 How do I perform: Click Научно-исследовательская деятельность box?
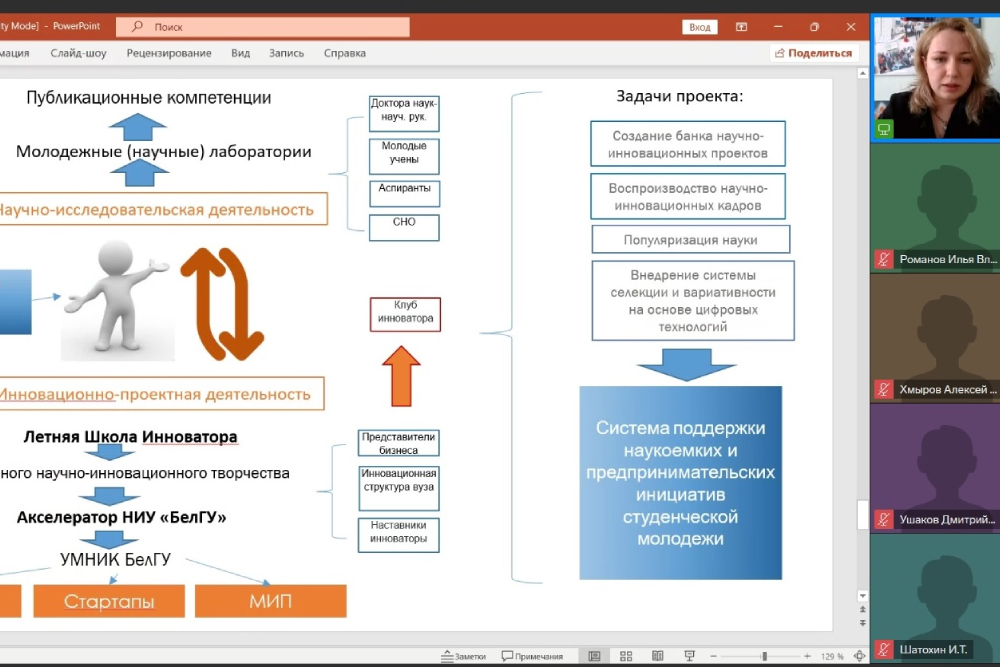tap(162, 209)
